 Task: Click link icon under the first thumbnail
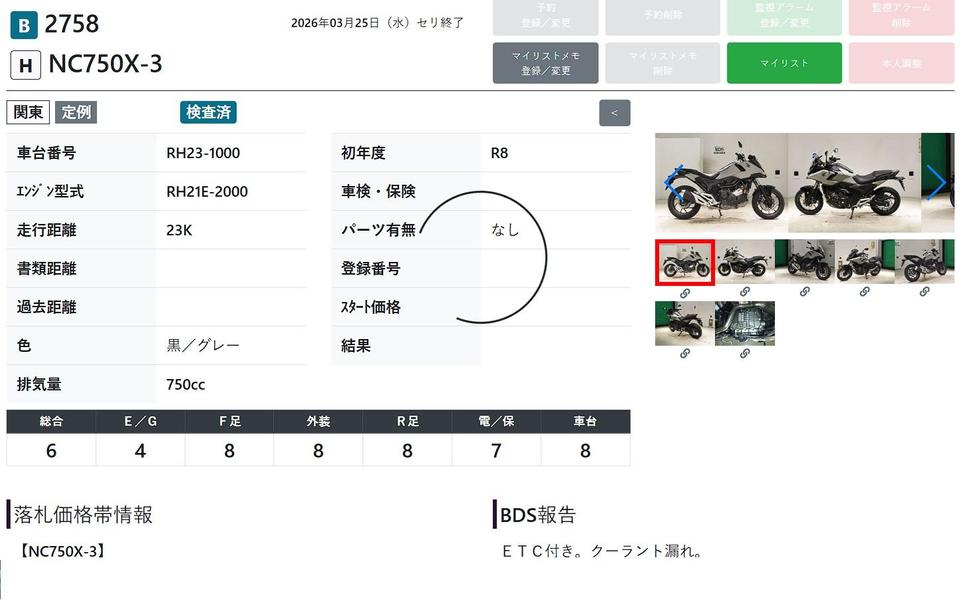point(685,292)
